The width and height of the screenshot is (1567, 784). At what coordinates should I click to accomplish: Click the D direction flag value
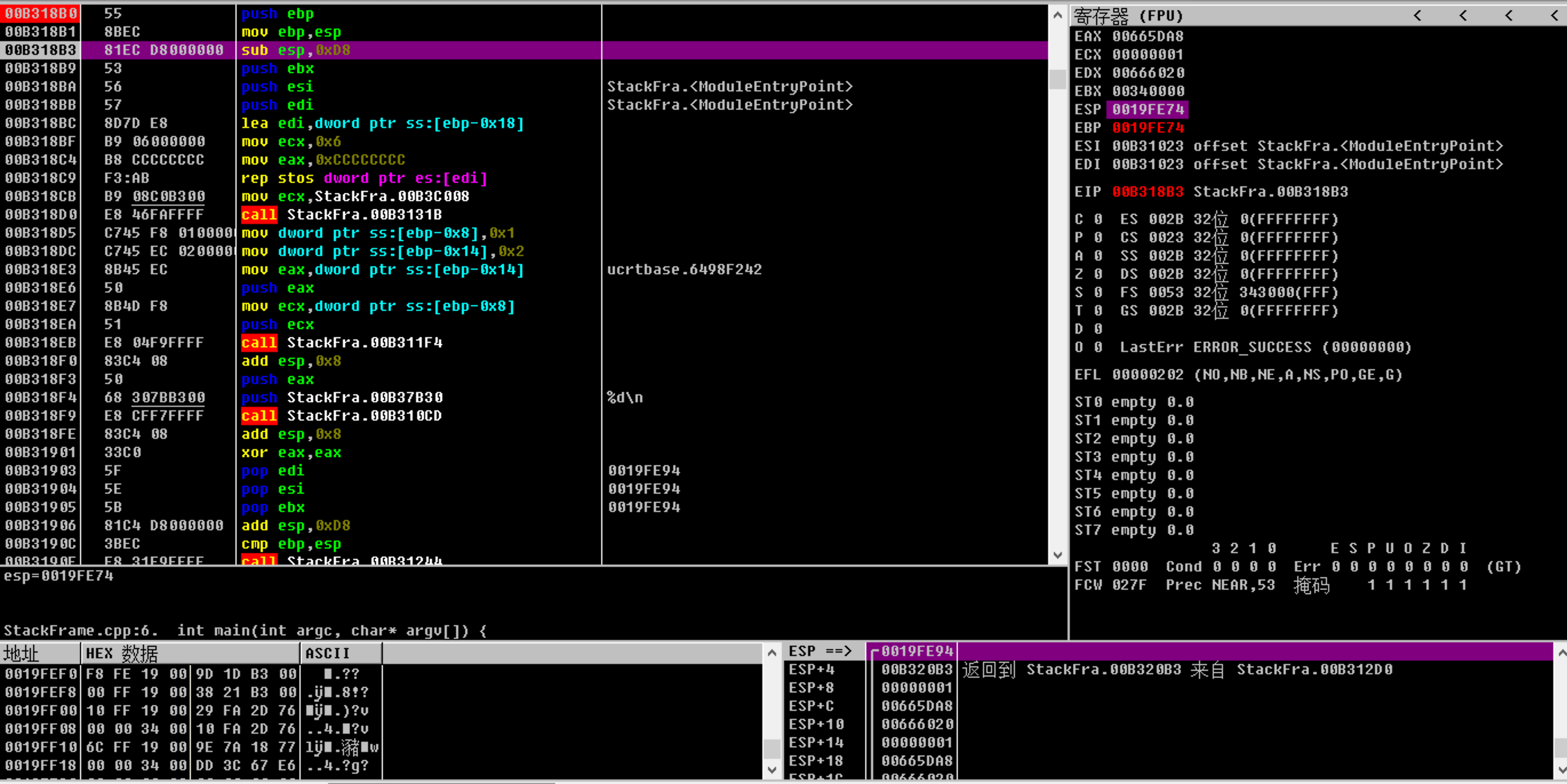(x=1098, y=329)
